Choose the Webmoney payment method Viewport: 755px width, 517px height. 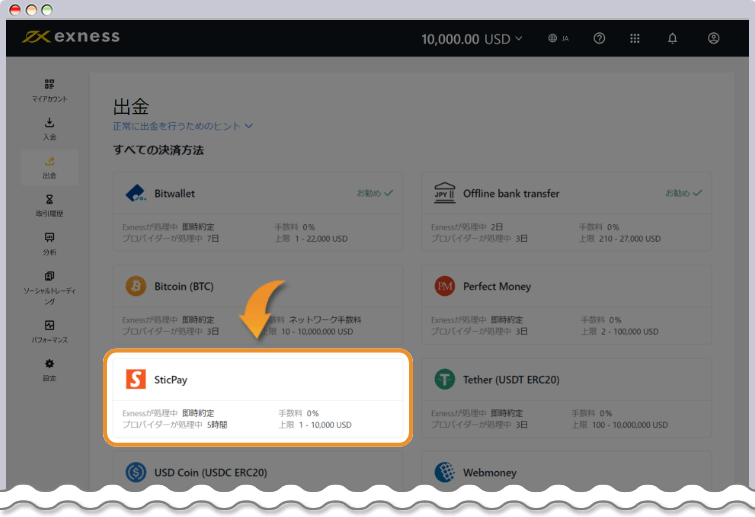(x=566, y=472)
